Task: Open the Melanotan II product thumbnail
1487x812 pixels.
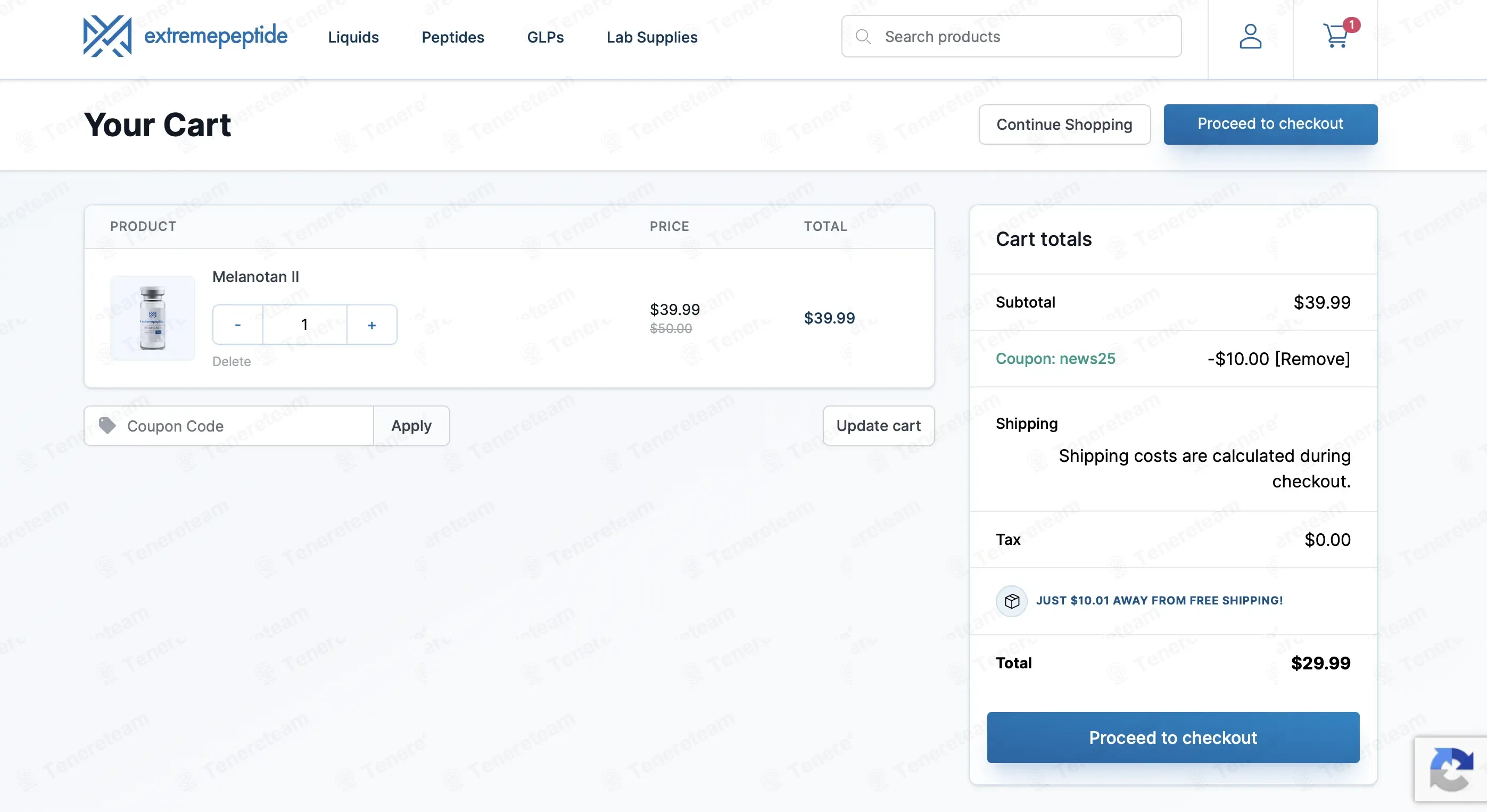Action: [152, 318]
